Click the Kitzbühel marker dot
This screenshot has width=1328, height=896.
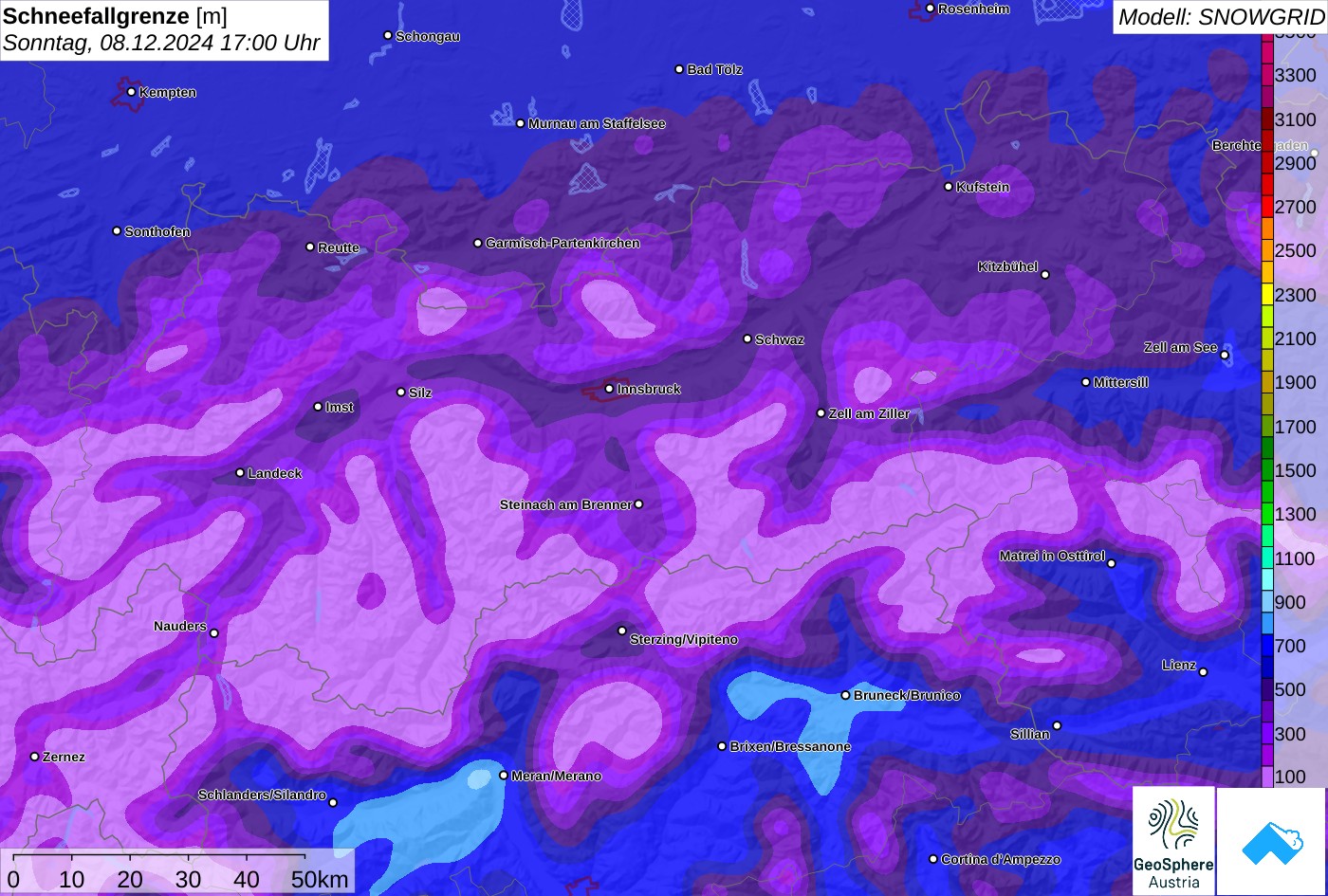click(1045, 275)
